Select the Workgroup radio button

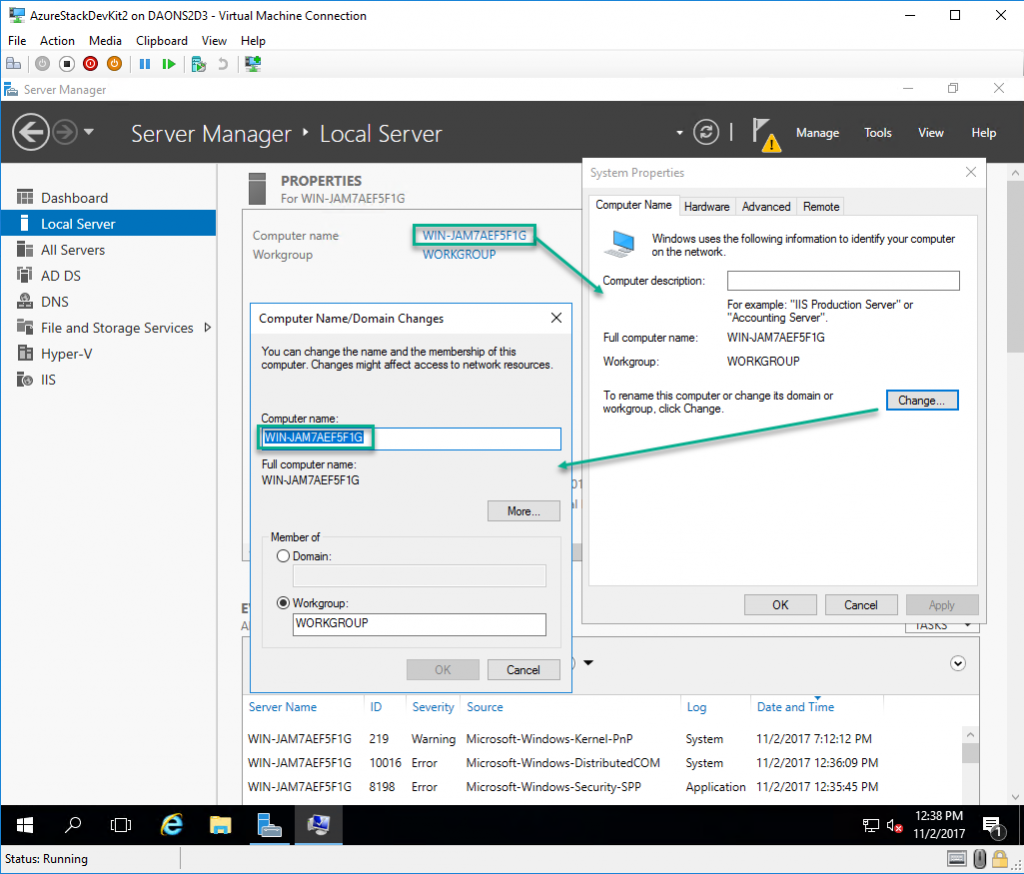(283, 603)
